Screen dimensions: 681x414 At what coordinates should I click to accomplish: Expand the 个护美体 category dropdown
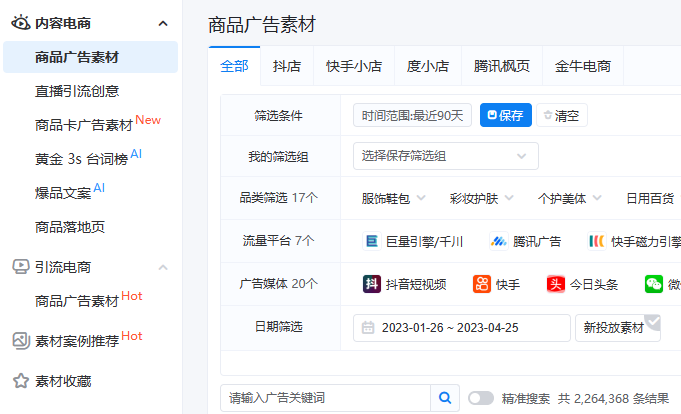tap(569, 199)
